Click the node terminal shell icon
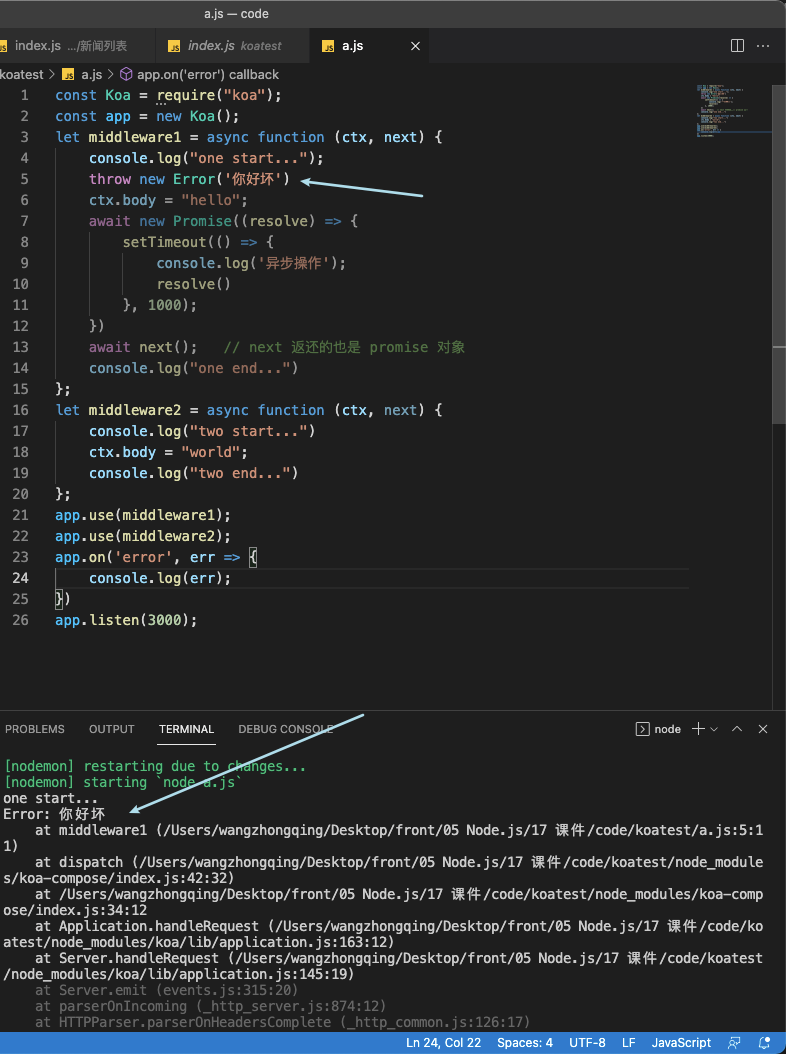Image resolution: width=786 pixels, height=1054 pixels. [642, 729]
